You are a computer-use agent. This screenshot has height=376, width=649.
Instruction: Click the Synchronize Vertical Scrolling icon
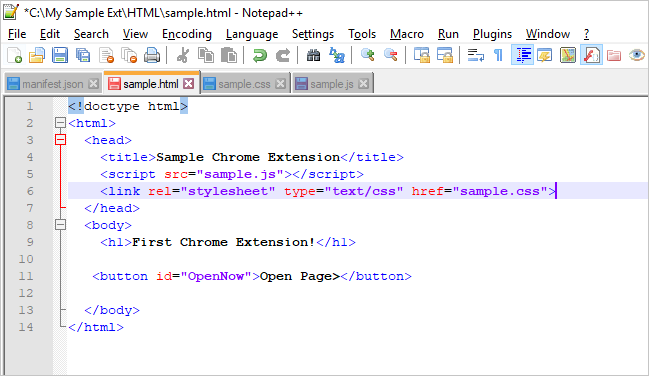click(x=422, y=55)
